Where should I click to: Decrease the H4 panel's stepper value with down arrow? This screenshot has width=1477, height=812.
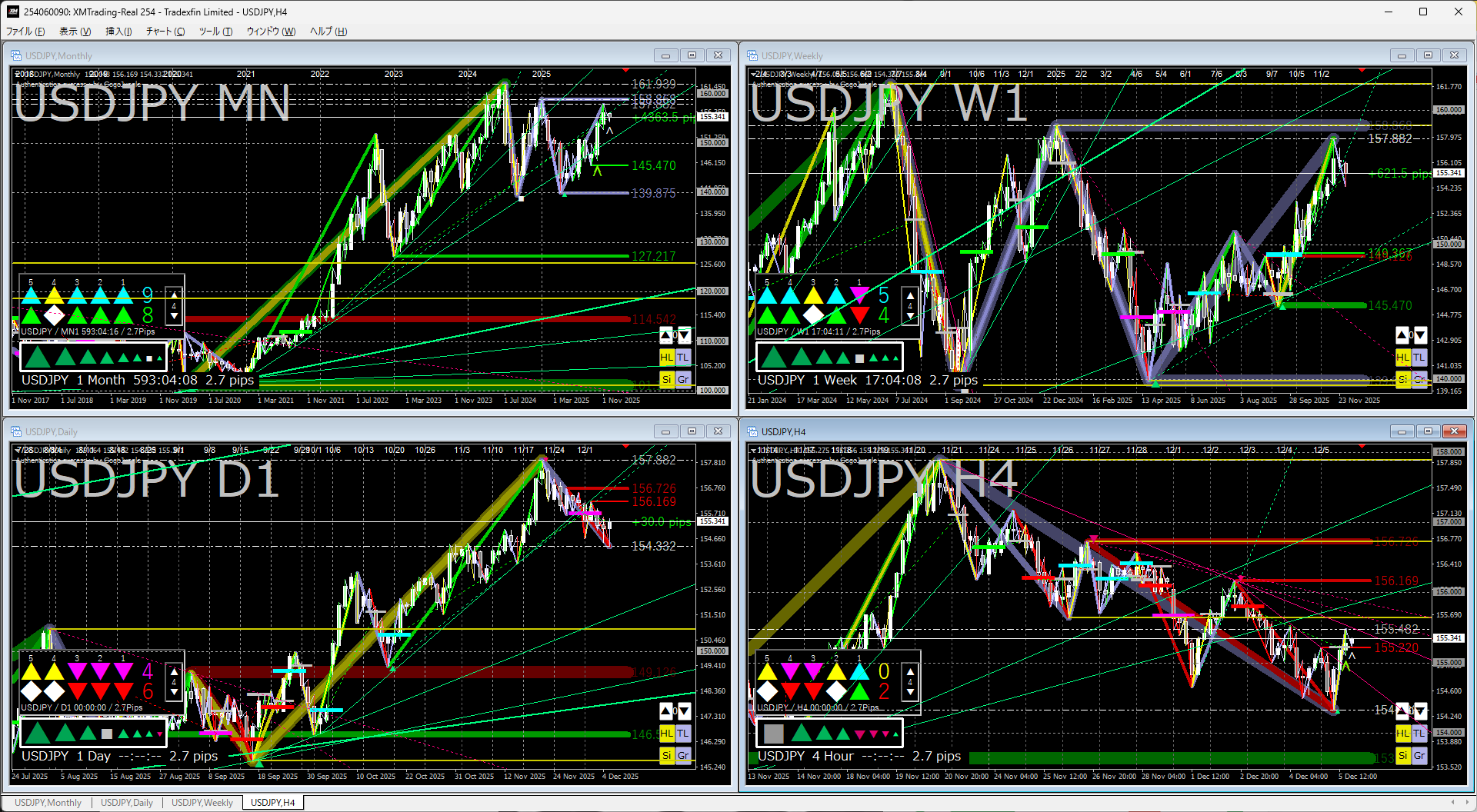[910, 692]
